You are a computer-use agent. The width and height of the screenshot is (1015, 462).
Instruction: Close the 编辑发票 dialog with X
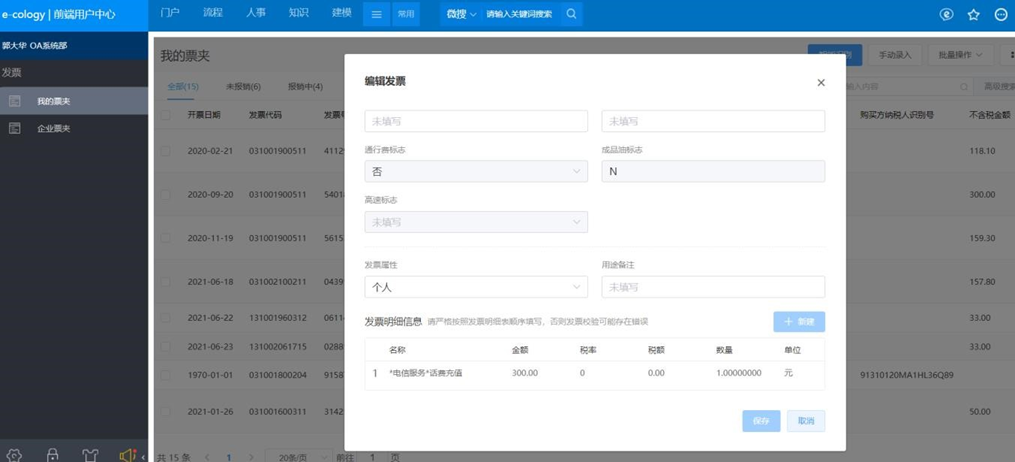821,82
